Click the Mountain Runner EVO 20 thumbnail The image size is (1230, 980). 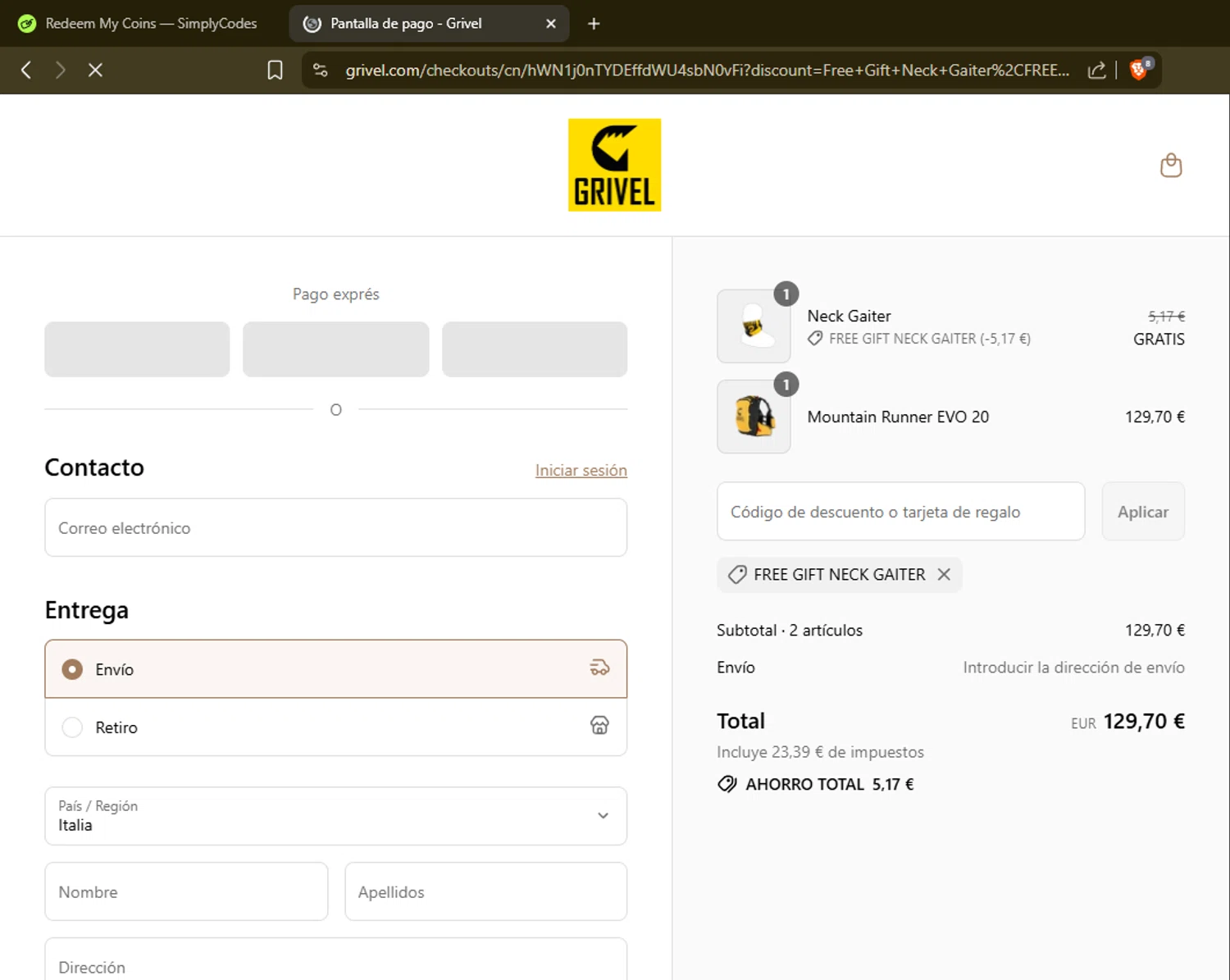754,417
